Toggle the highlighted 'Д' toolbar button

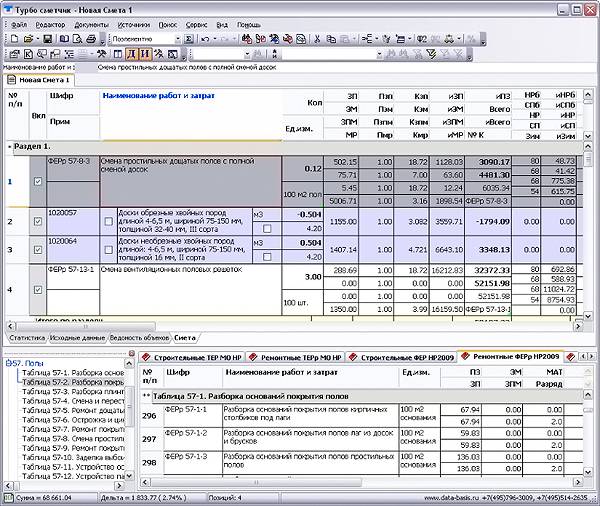pyautogui.click(x=131, y=54)
